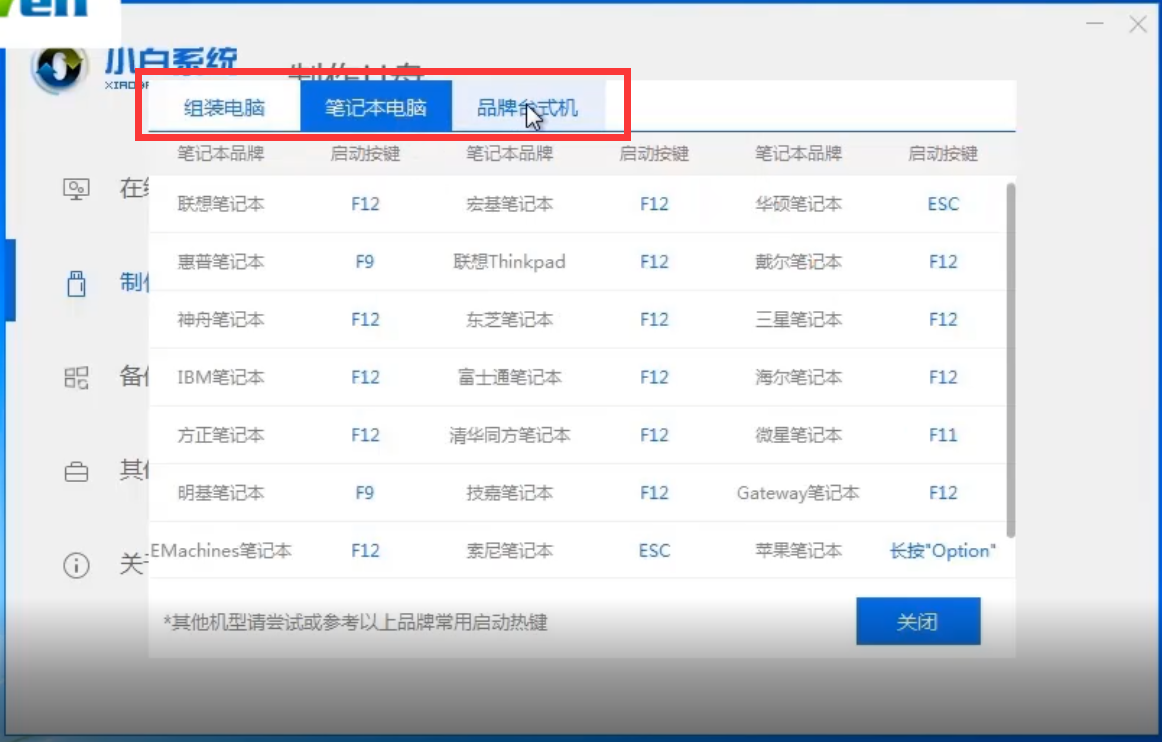
Task: Select the online reinstall monitor icon
Action: [x=75, y=190]
